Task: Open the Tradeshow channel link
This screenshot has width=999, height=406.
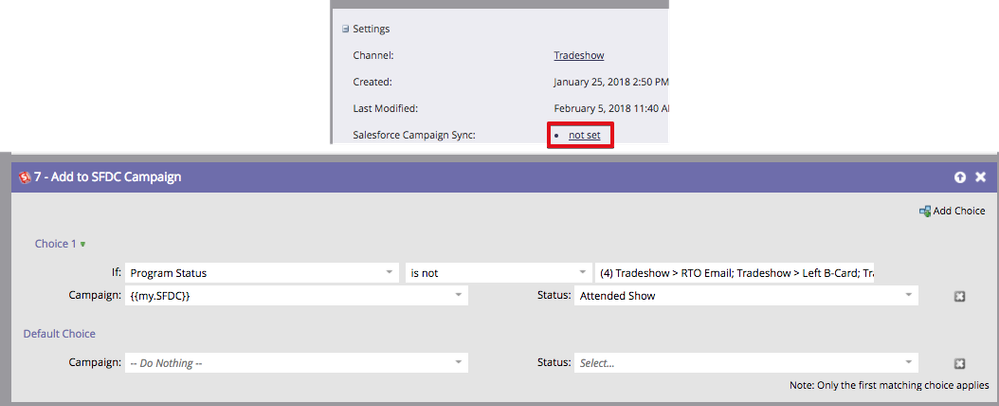Action: (579, 55)
